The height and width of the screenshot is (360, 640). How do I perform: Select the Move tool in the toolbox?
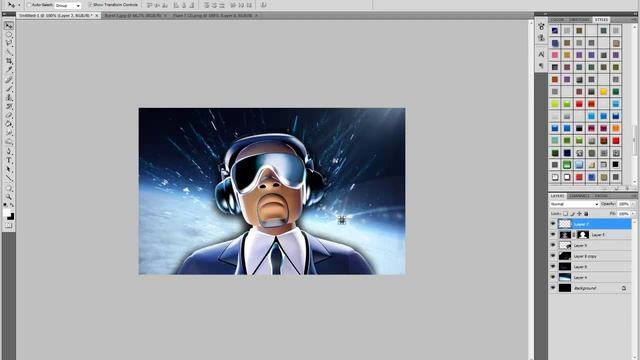coord(9,26)
